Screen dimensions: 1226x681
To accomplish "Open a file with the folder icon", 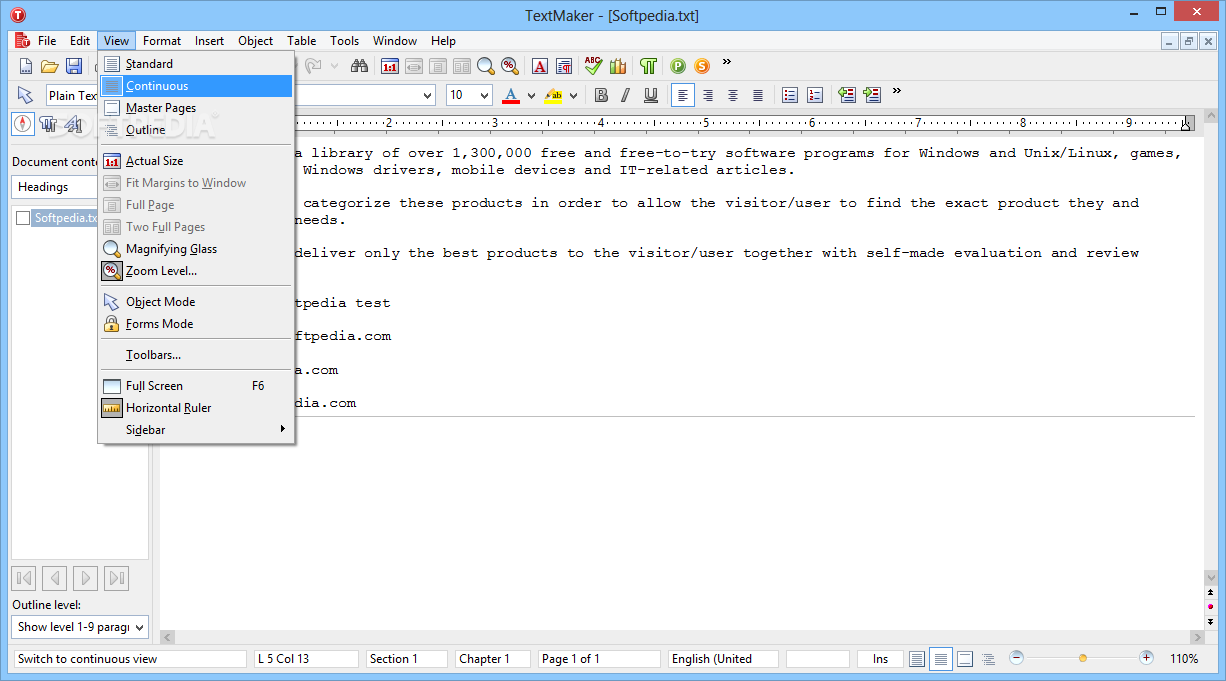I will 49,66.
